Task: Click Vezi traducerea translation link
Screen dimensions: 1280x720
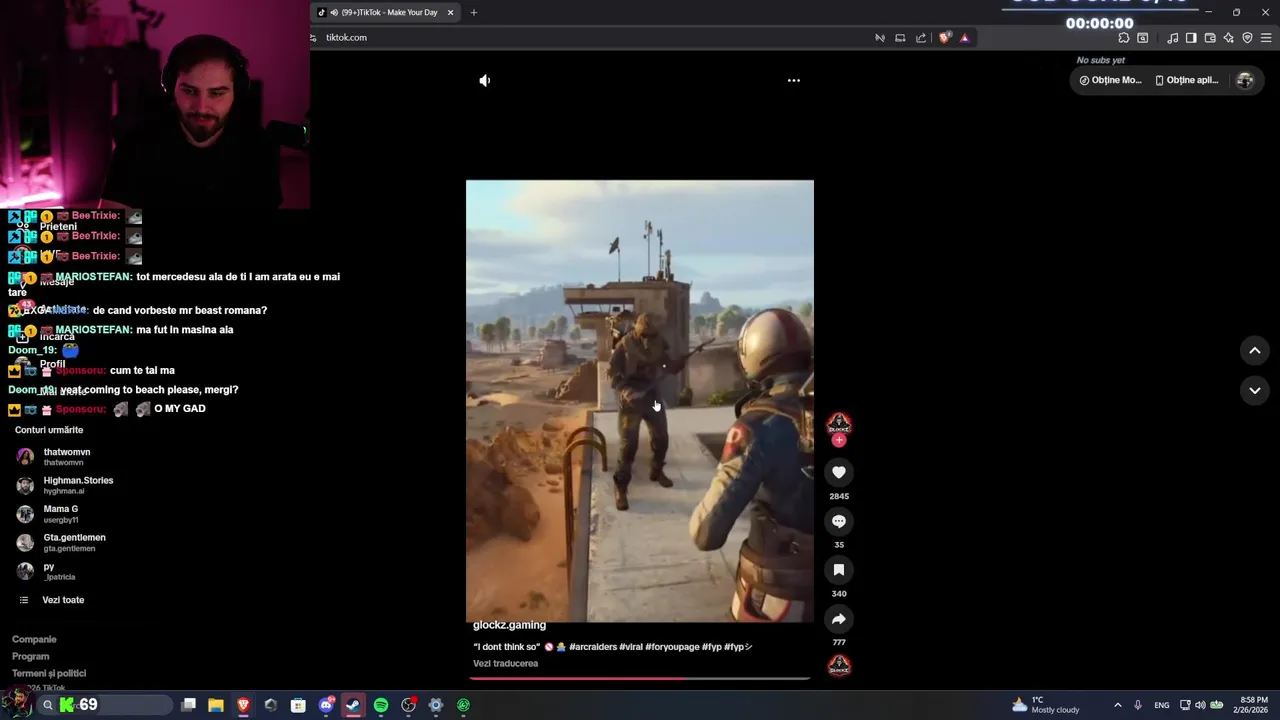Action: tap(505, 663)
